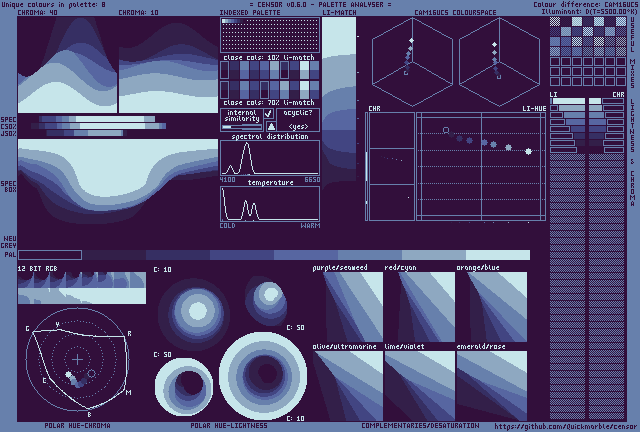Click the 'LI-MATCH' heading
Image resolution: width=640 pixels, height=432 pixels.
pos(339,13)
